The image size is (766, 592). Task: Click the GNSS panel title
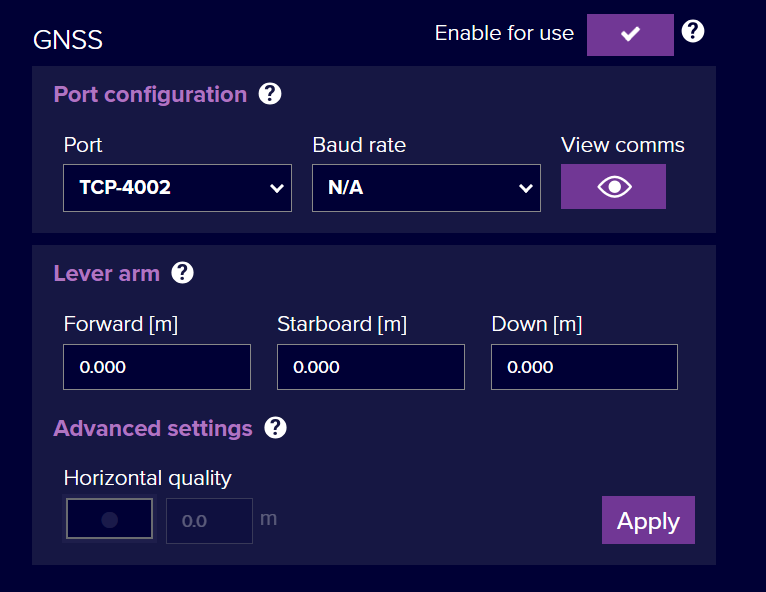[68, 40]
